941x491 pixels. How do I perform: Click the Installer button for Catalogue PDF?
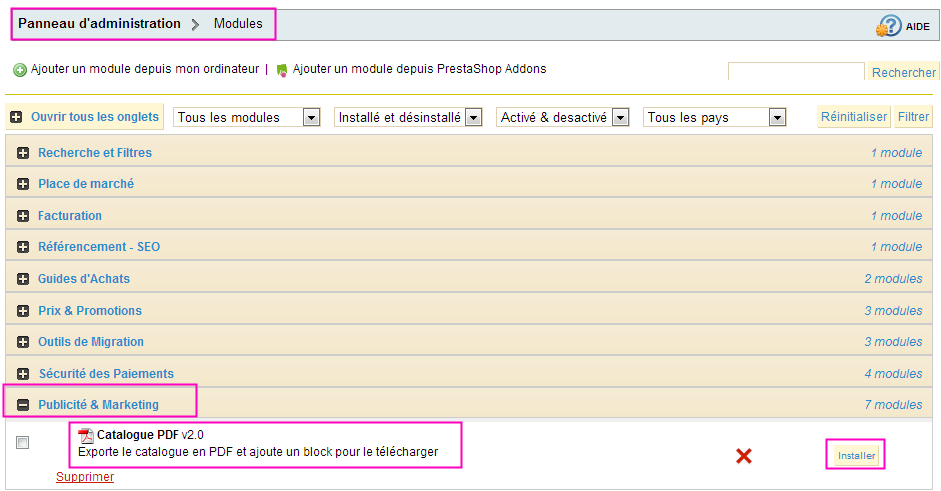(x=856, y=456)
